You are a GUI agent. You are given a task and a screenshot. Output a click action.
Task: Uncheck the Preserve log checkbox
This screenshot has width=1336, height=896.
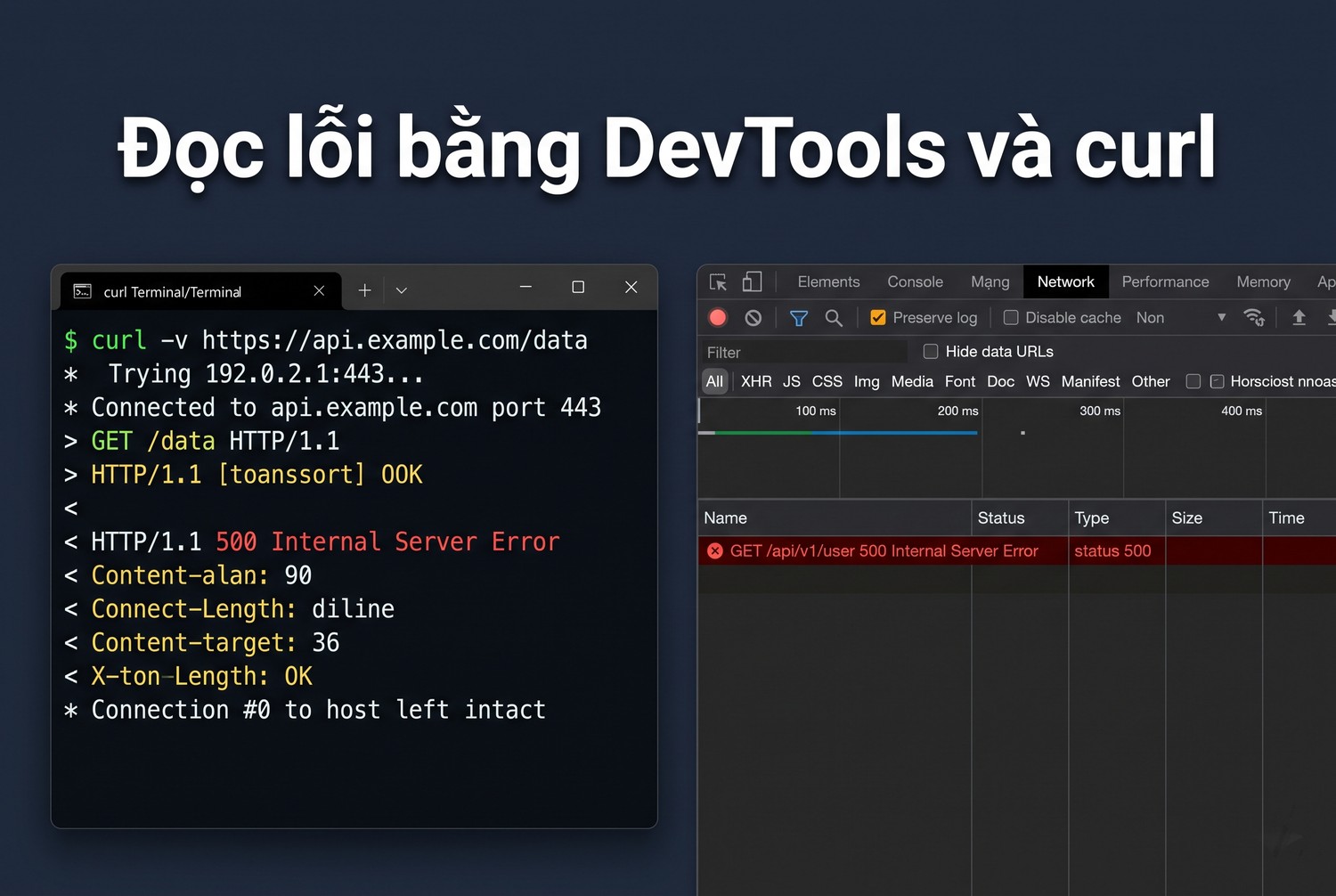[x=878, y=318]
